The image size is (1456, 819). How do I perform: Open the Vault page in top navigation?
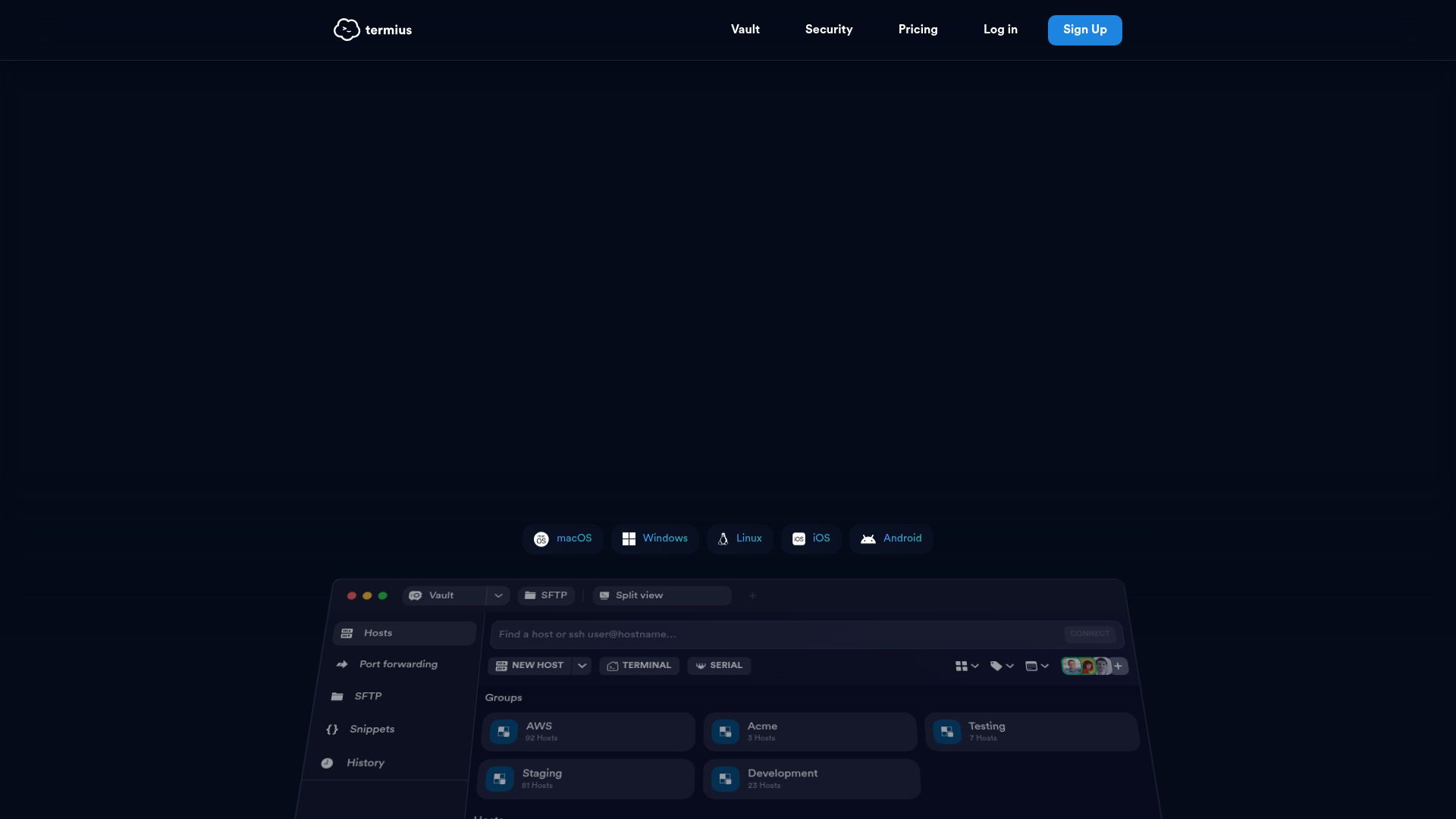[745, 30]
